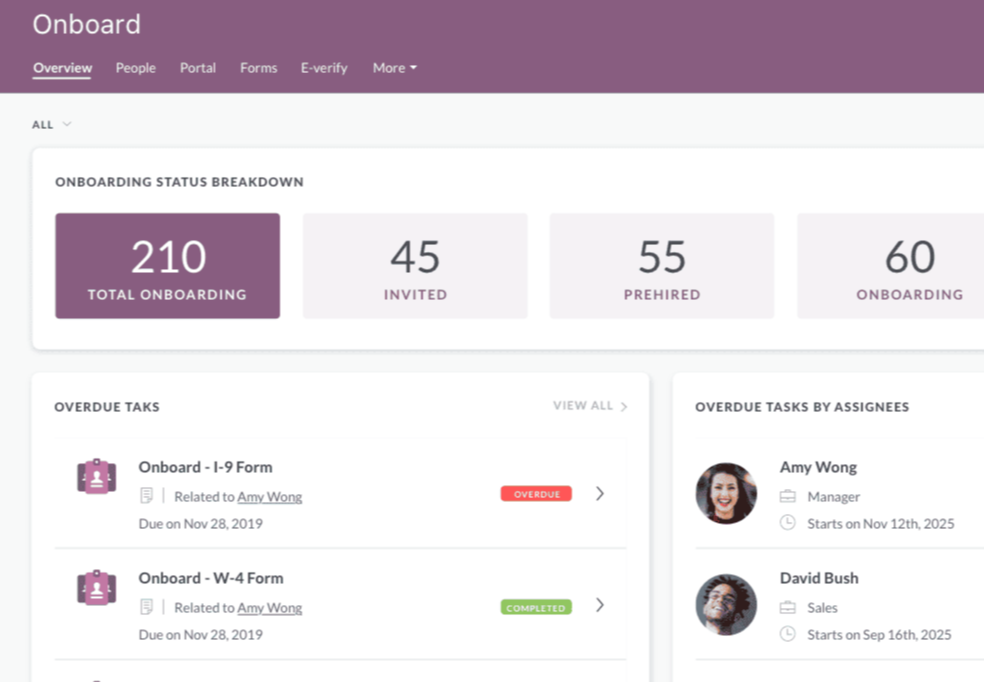
Task: Switch to the People tab
Action: click(135, 68)
